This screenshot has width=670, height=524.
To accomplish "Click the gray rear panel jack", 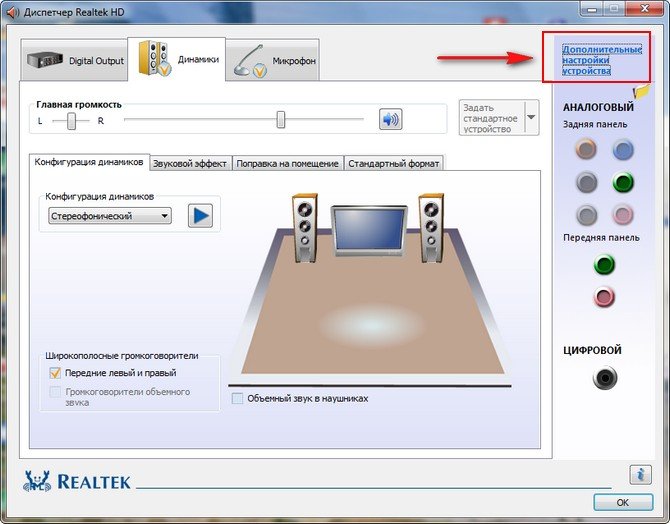I will (586, 215).
